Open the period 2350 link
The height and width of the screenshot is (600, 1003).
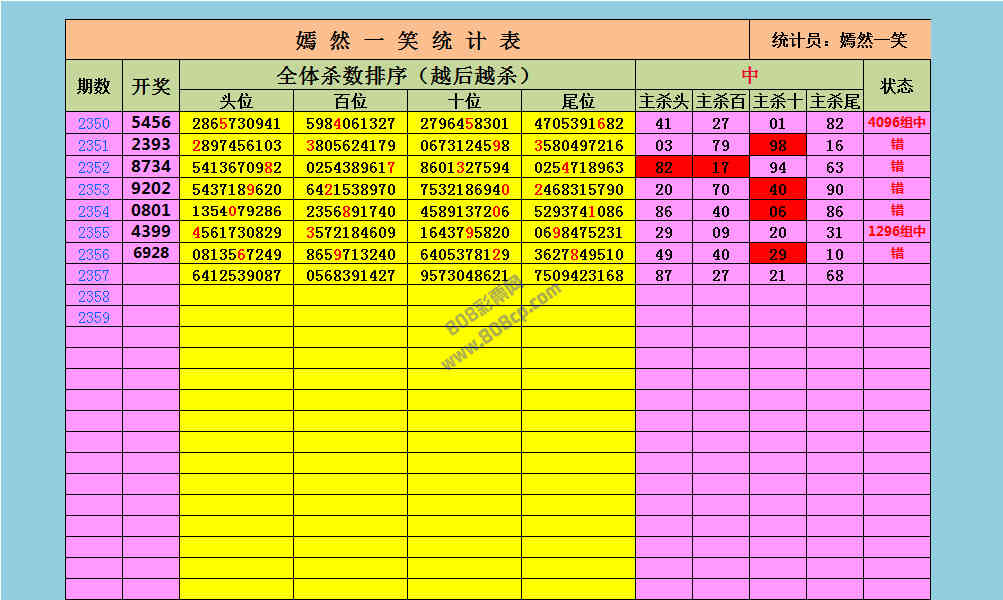click(94, 124)
